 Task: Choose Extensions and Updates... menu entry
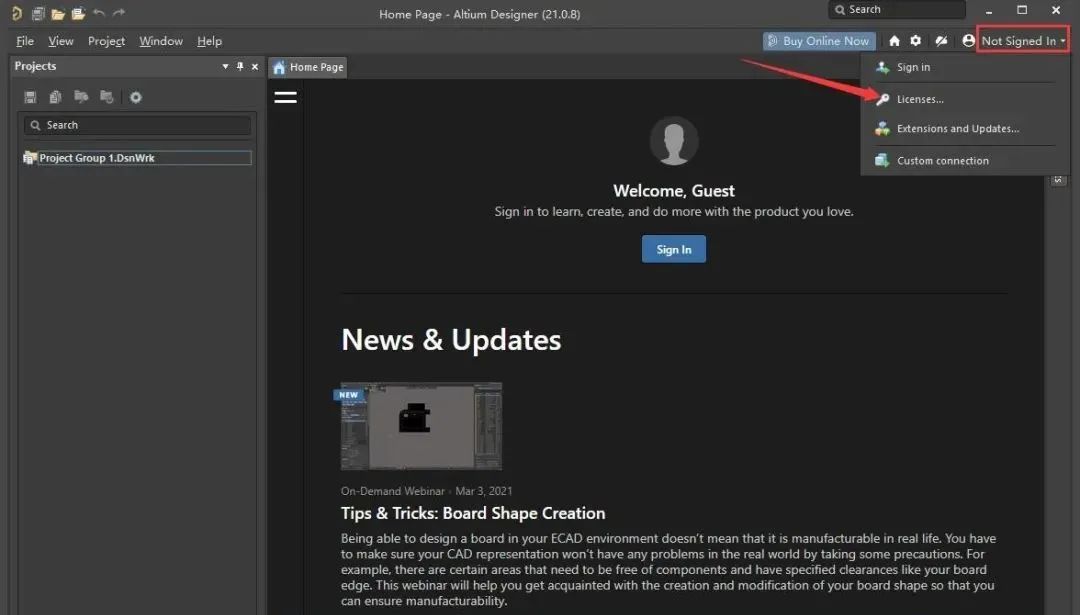(x=957, y=129)
